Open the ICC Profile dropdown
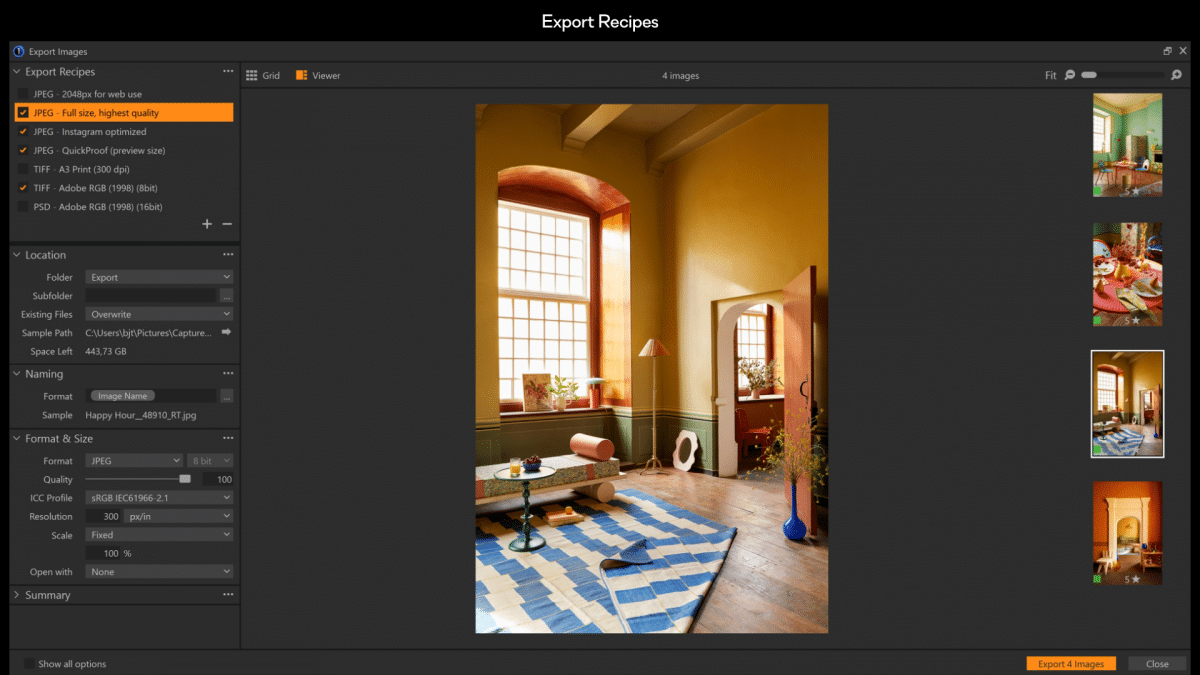The image size is (1200, 675). tap(158, 497)
